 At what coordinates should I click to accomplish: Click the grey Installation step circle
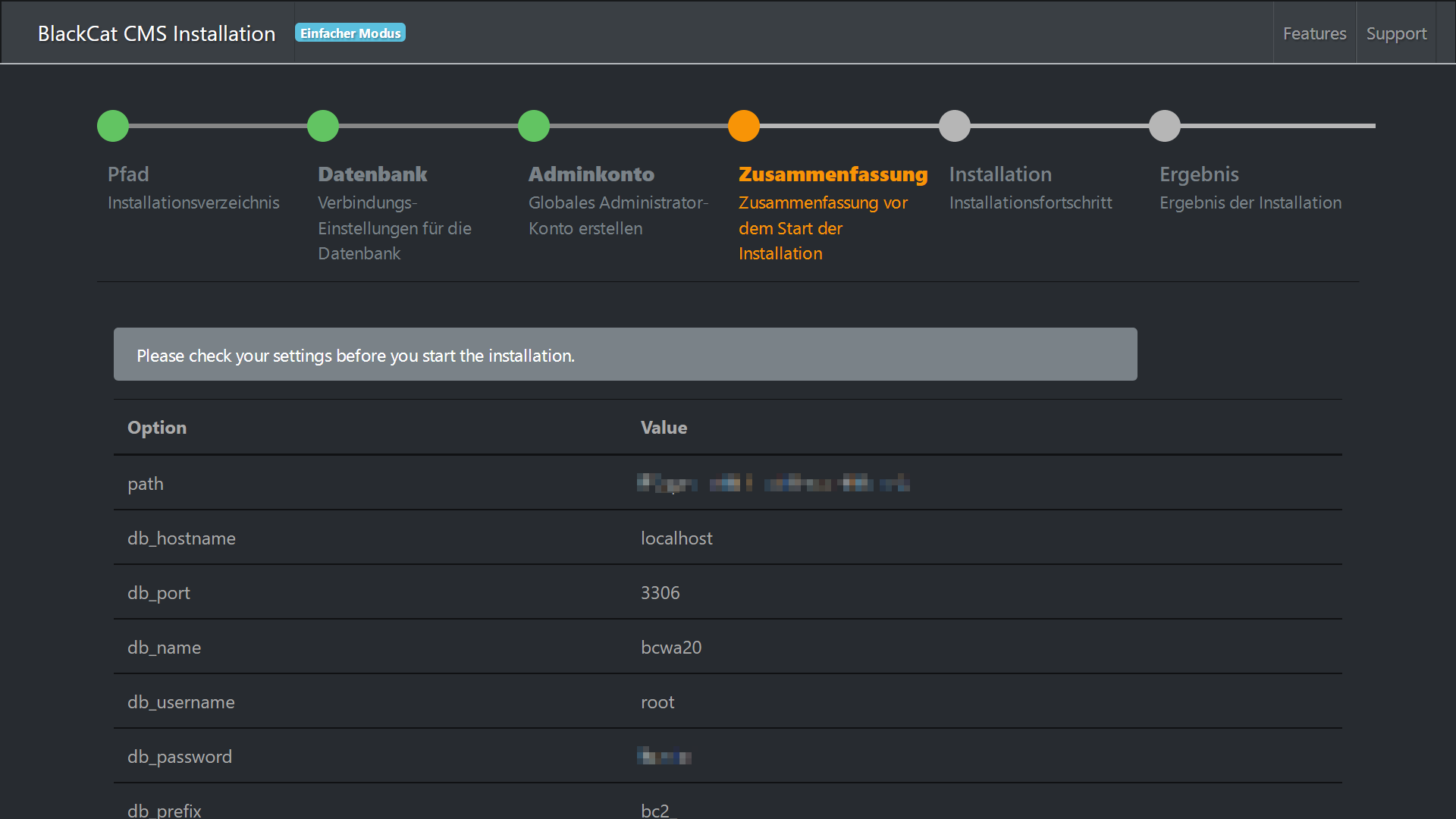click(x=955, y=126)
